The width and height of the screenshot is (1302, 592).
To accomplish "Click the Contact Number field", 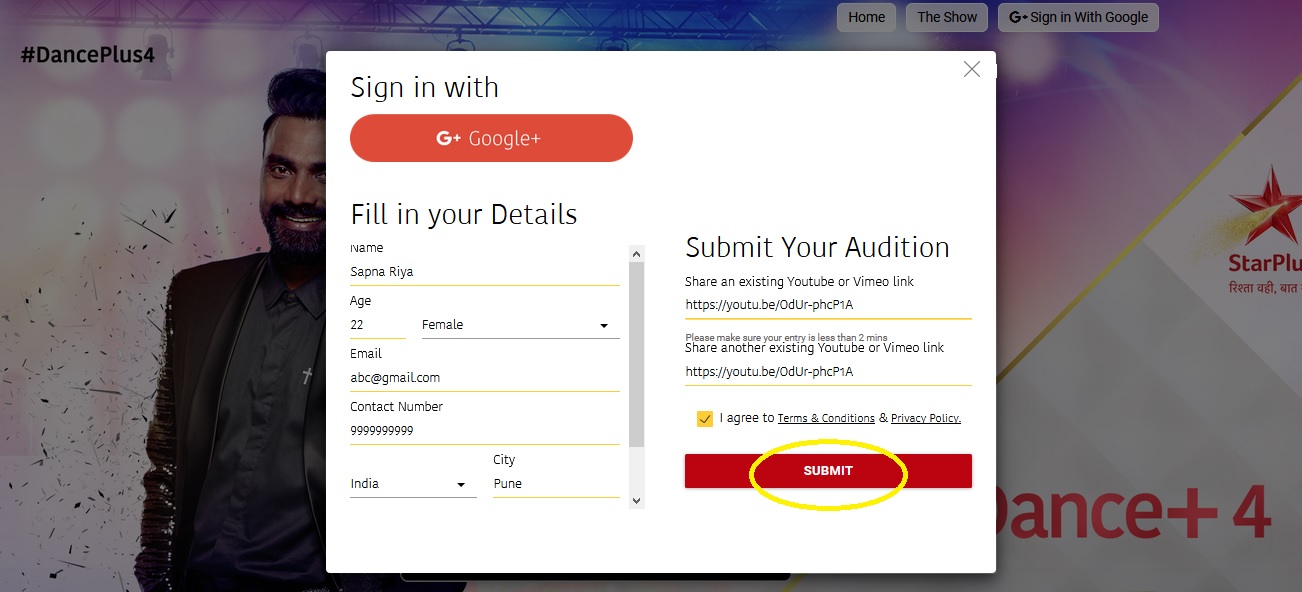I will (x=484, y=431).
